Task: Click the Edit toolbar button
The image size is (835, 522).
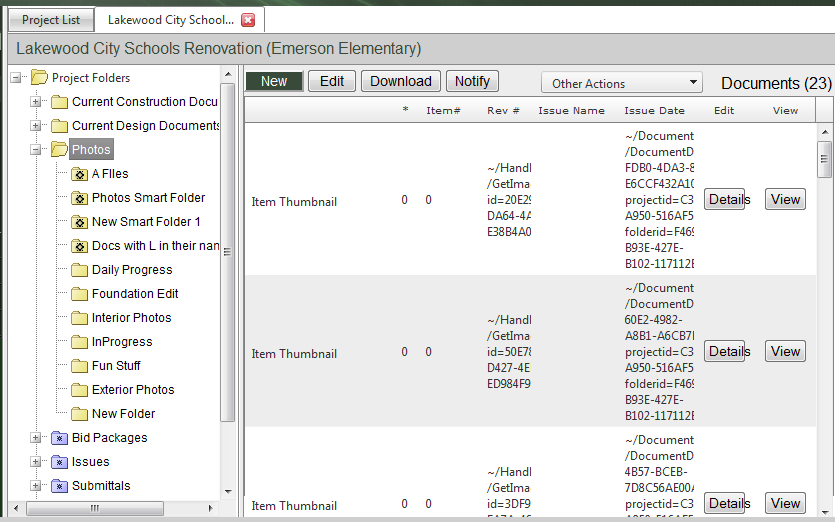Action: 332,81
